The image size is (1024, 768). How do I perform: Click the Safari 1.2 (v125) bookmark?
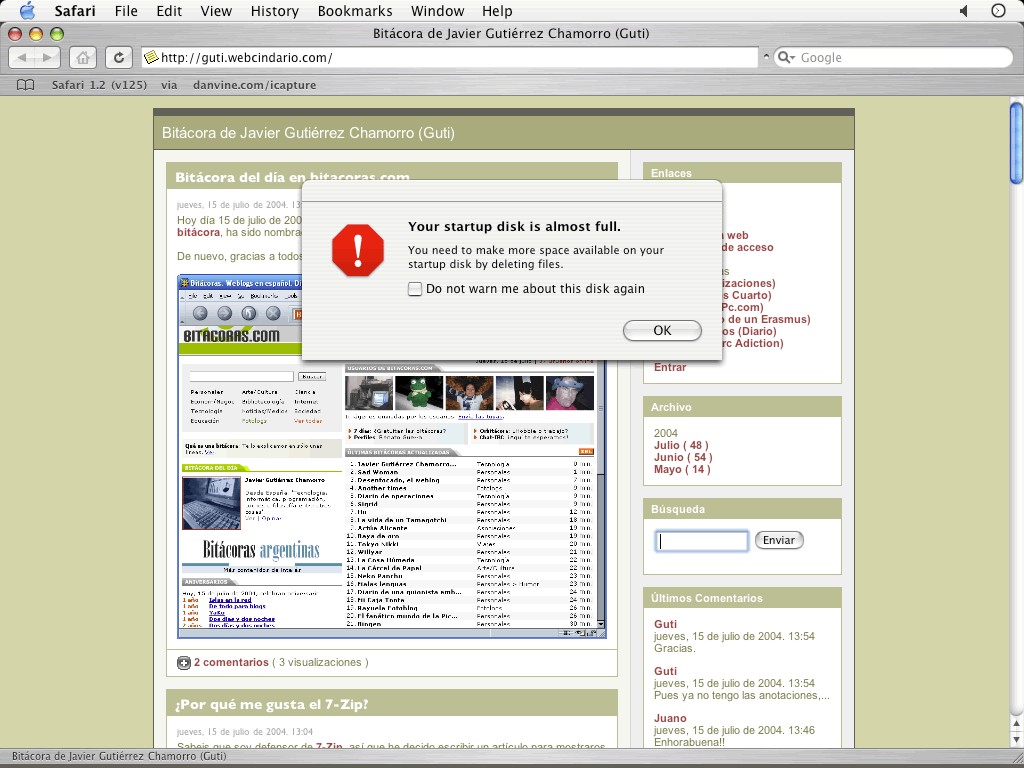(99, 85)
